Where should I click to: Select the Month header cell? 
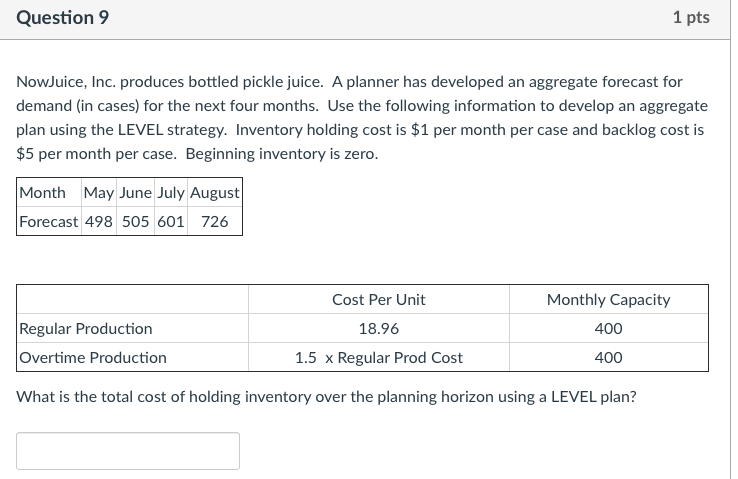pyautogui.click(x=43, y=192)
